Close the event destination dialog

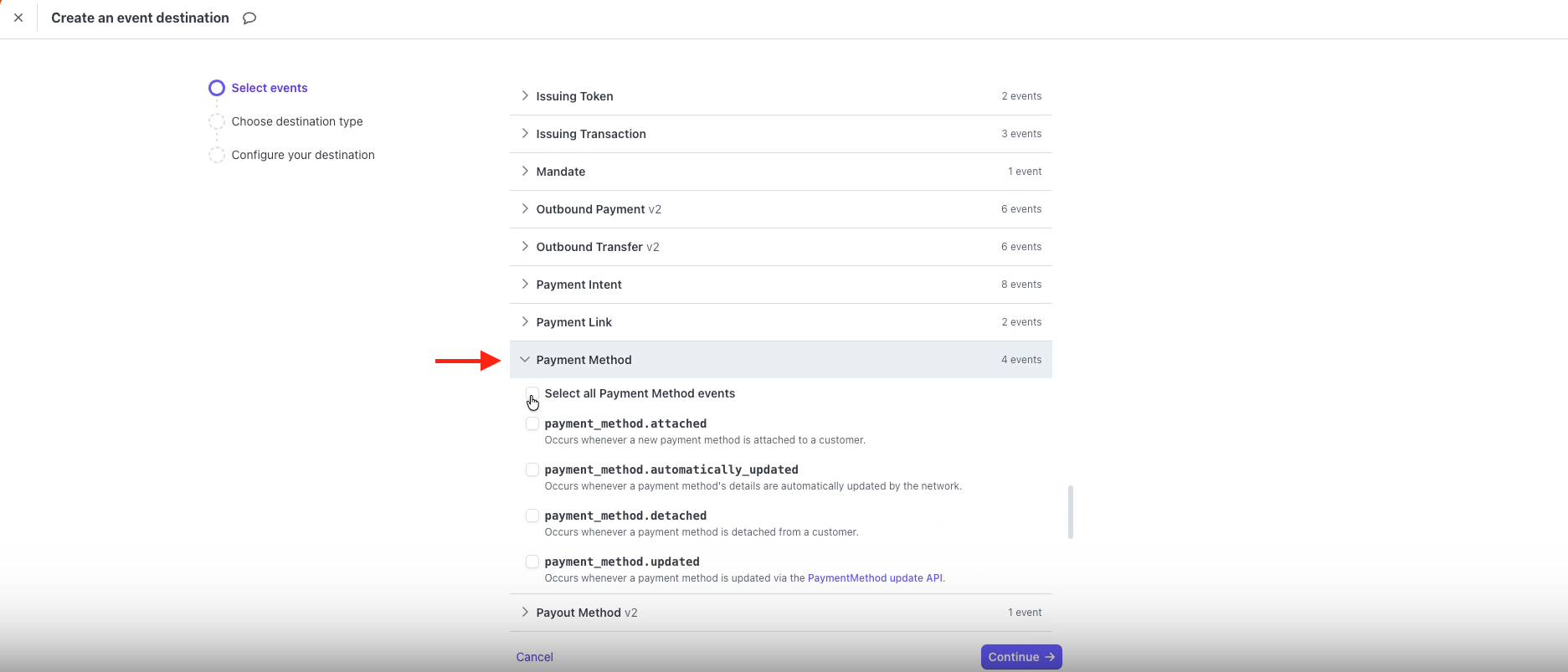point(18,18)
